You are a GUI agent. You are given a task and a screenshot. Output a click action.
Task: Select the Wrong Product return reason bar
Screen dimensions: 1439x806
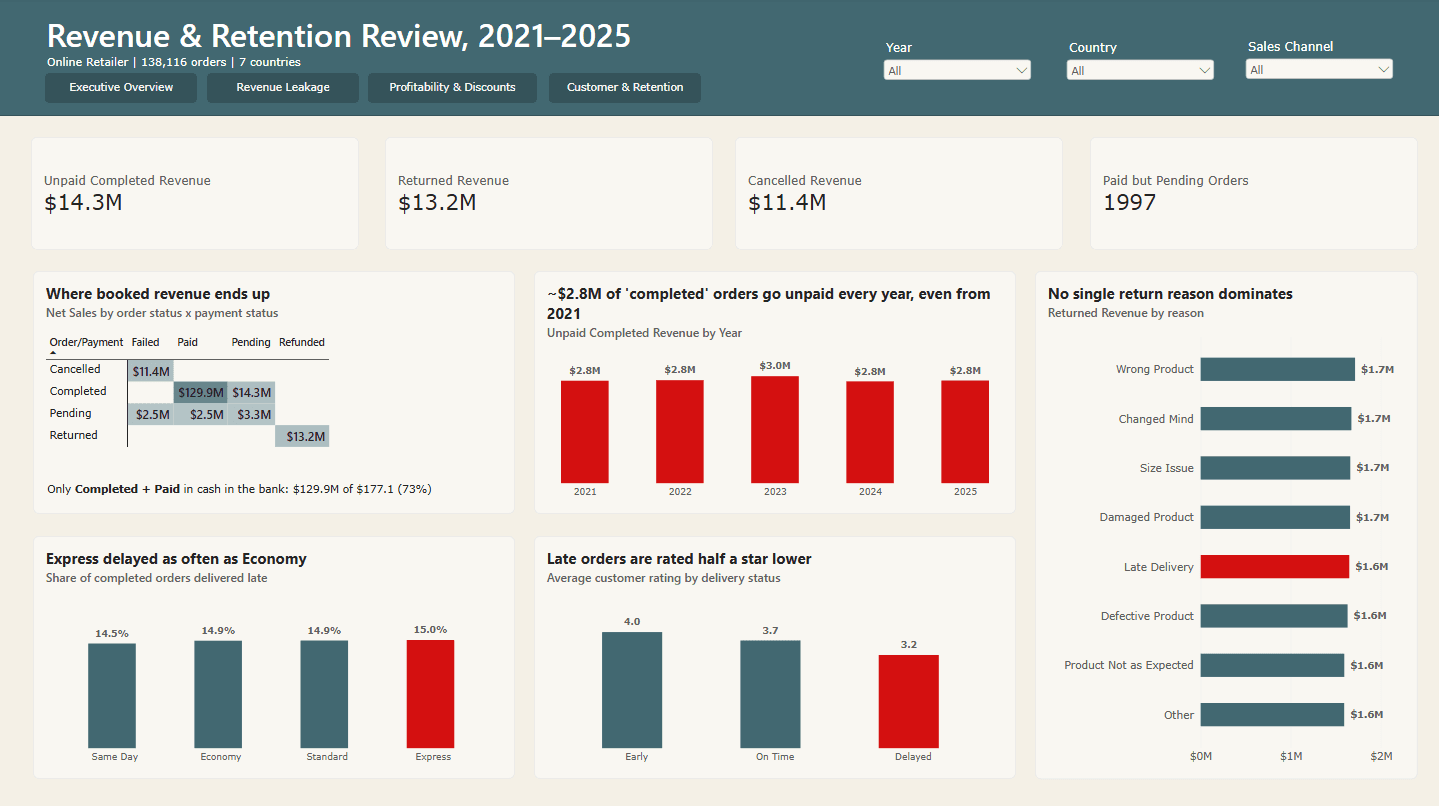pyautogui.click(x=1277, y=369)
